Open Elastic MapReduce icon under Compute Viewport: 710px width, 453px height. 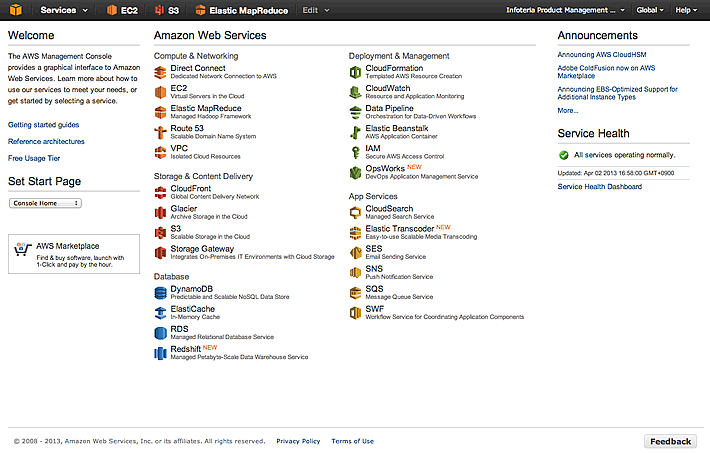tap(160, 112)
